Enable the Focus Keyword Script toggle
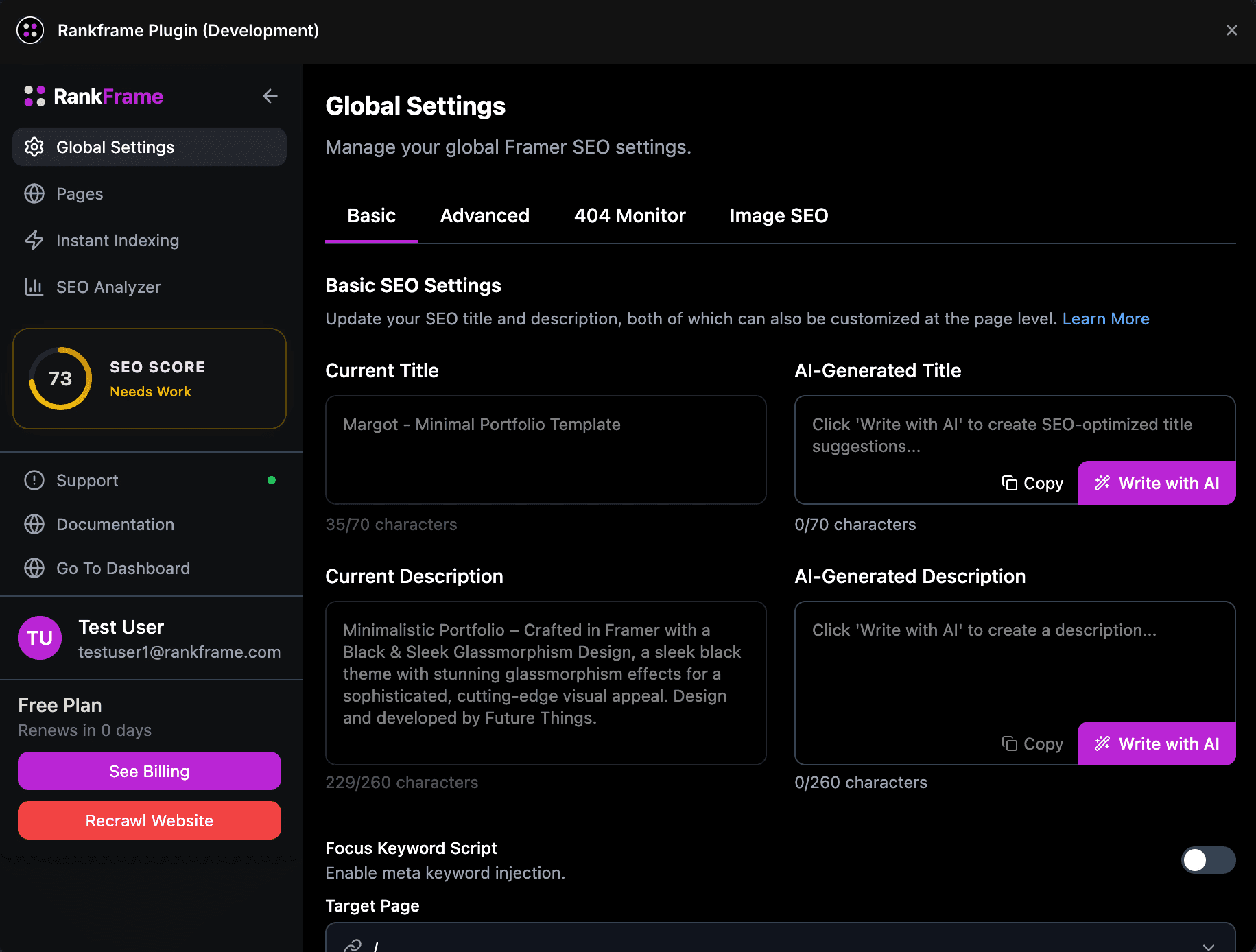Screen dimensions: 1256x952 pyautogui.click(x=1207, y=860)
